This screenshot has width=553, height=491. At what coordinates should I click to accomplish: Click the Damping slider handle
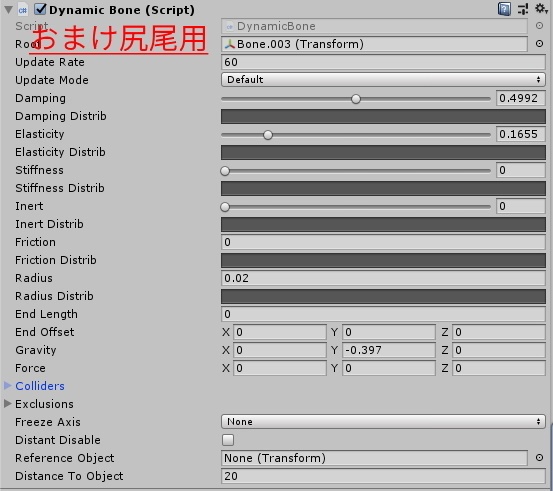click(x=356, y=99)
